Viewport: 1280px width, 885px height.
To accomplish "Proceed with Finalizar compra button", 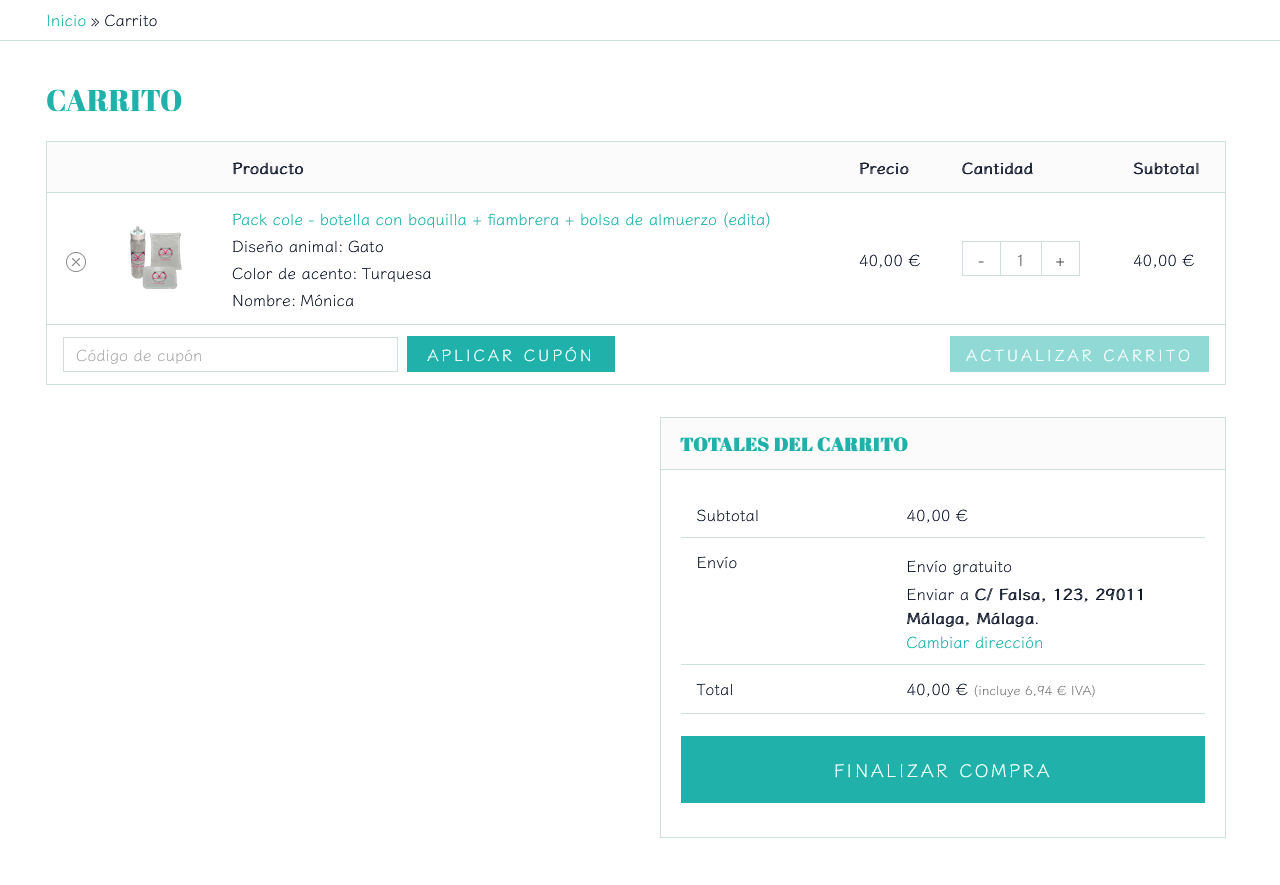I will point(942,770).
